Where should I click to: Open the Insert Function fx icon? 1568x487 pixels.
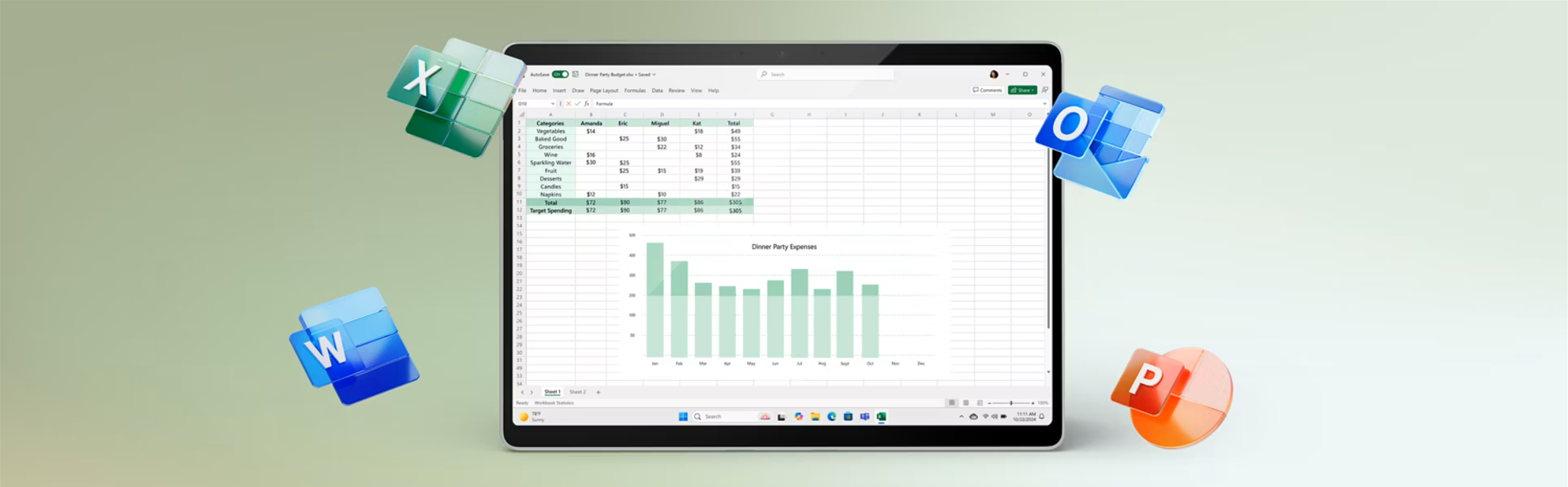point(586,104)
